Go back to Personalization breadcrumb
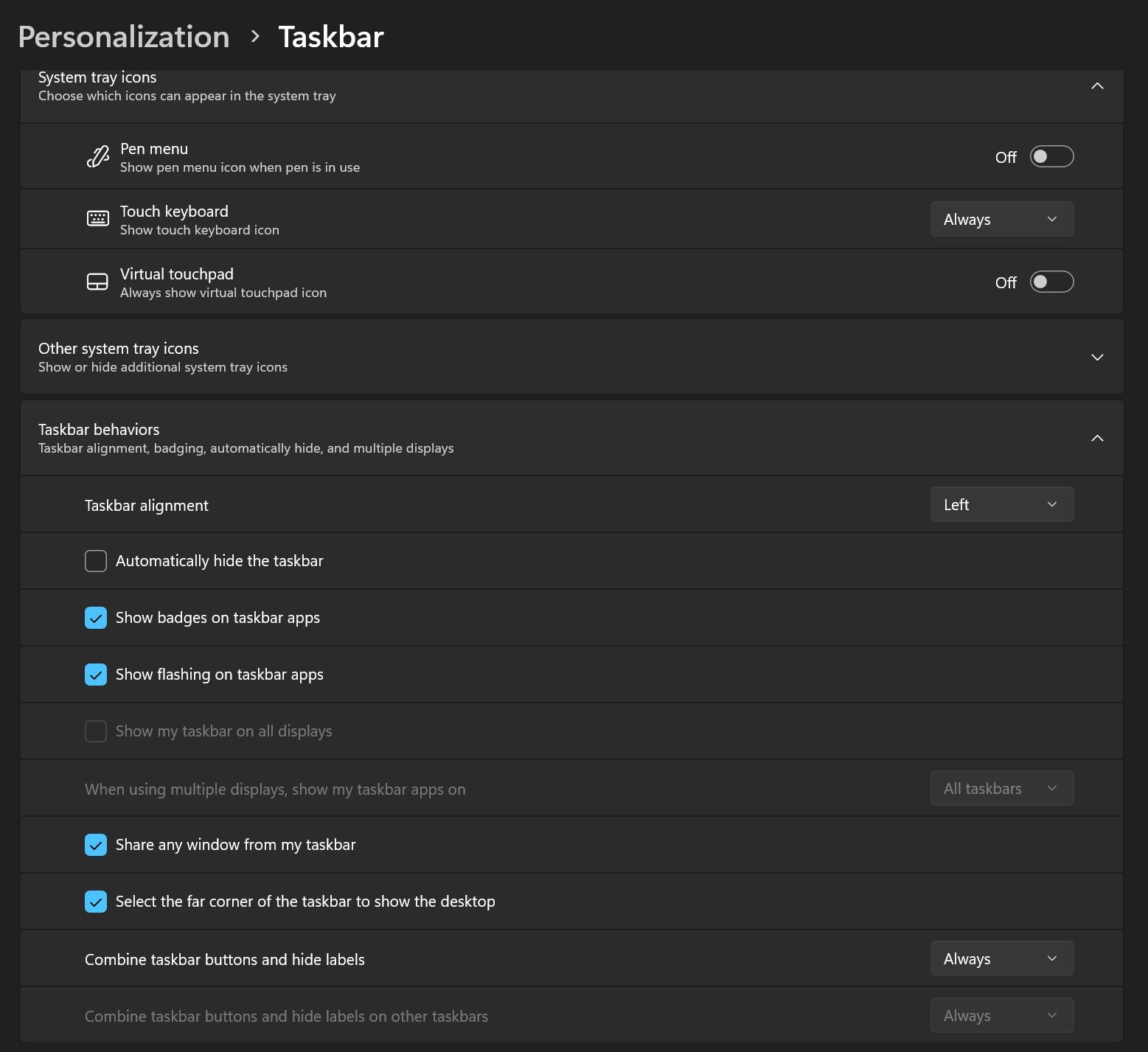1148x1052 pixels. click(124, 37)
